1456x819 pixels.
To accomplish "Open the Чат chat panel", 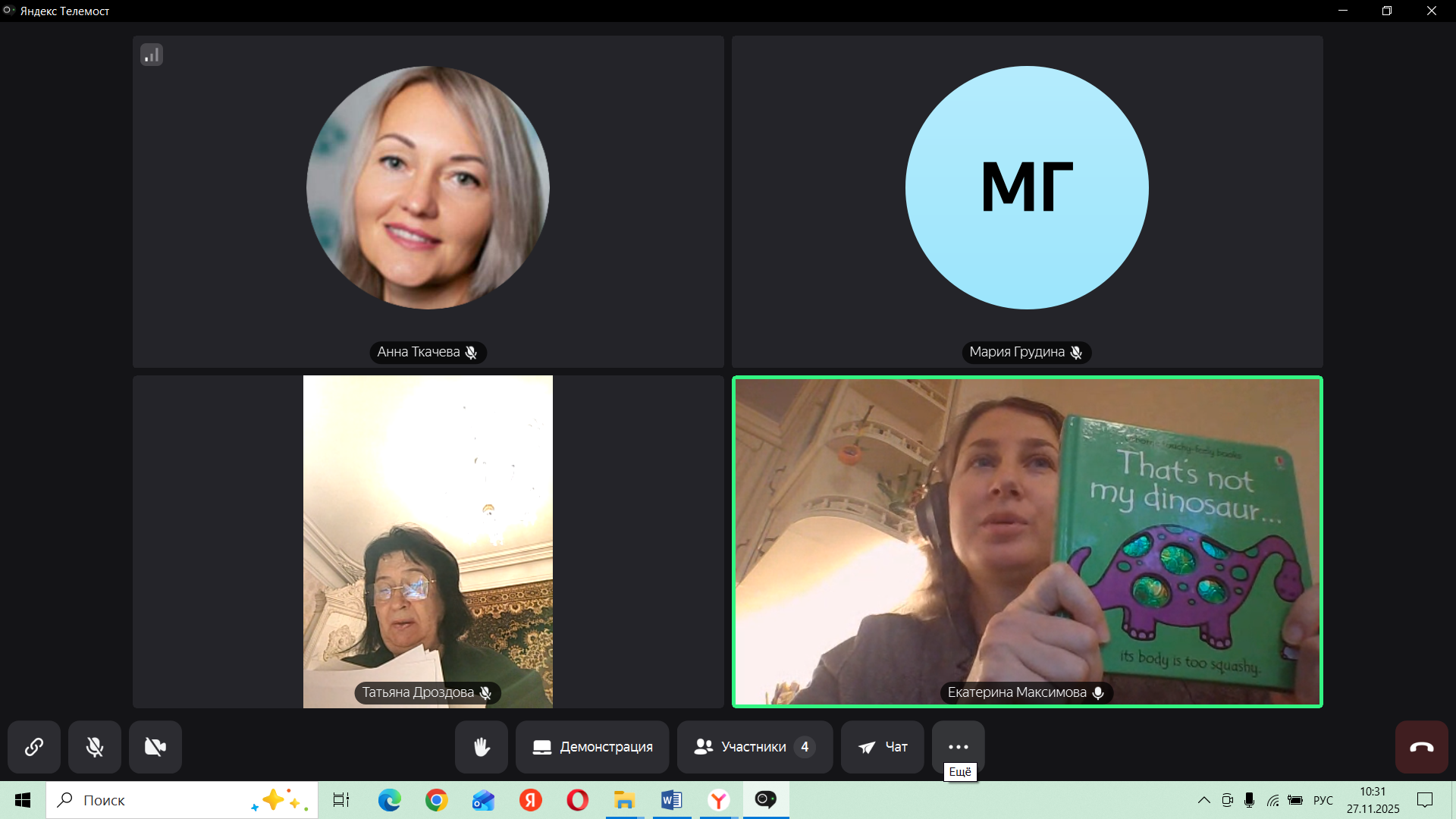I will [882, 747].
